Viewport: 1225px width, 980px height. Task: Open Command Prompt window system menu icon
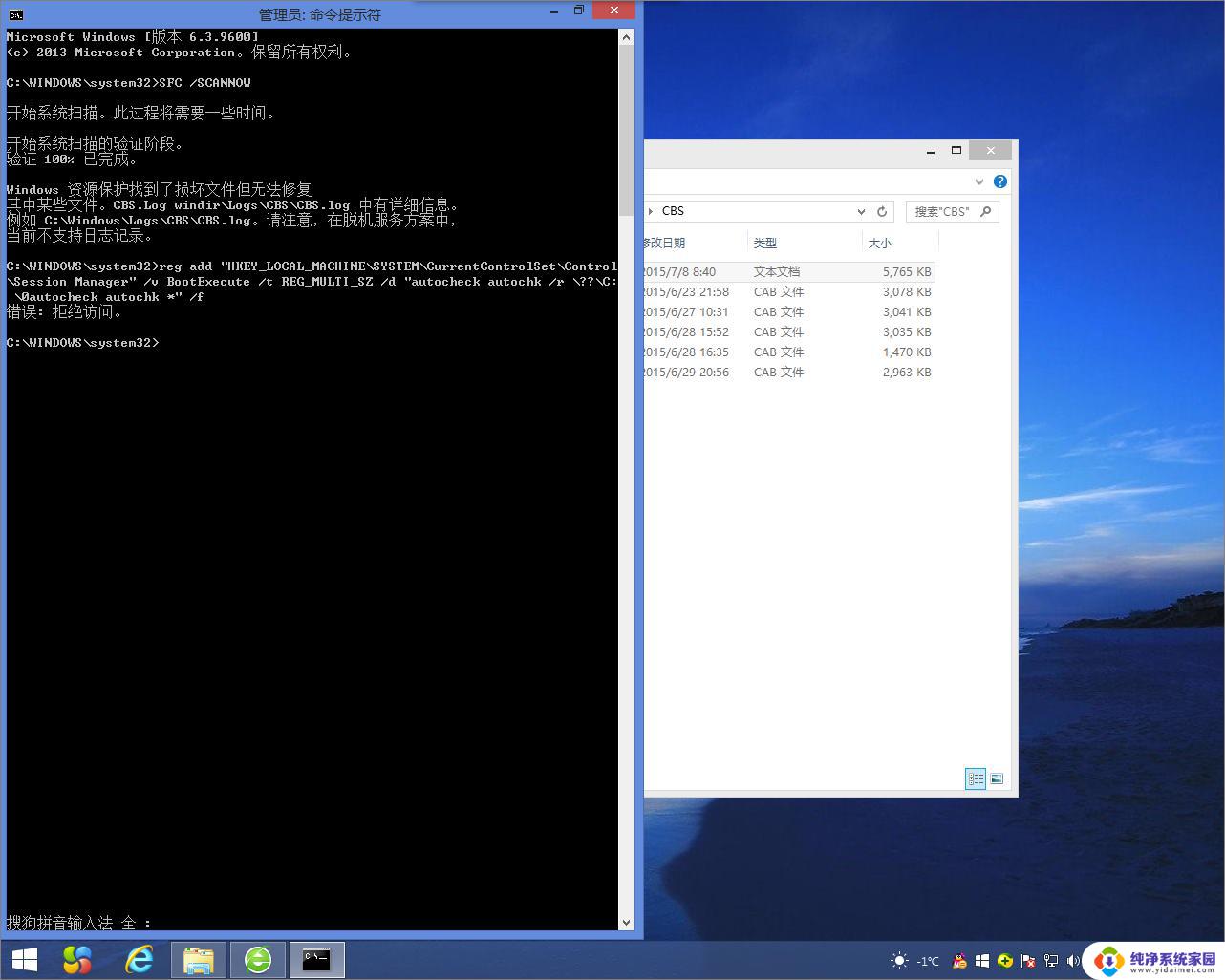point(15,14)
